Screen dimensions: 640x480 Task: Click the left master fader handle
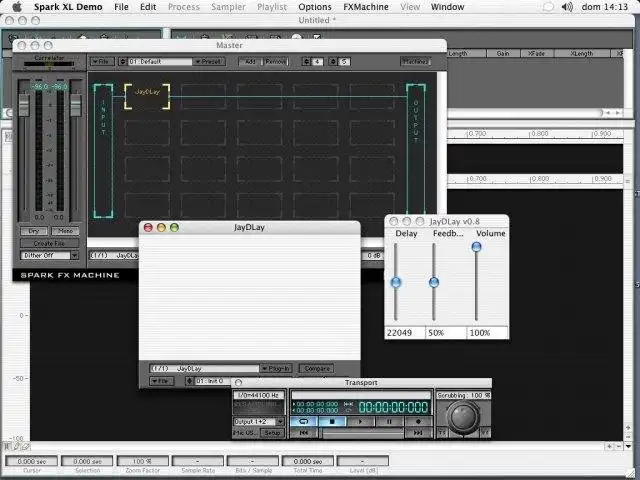point(24,104)
